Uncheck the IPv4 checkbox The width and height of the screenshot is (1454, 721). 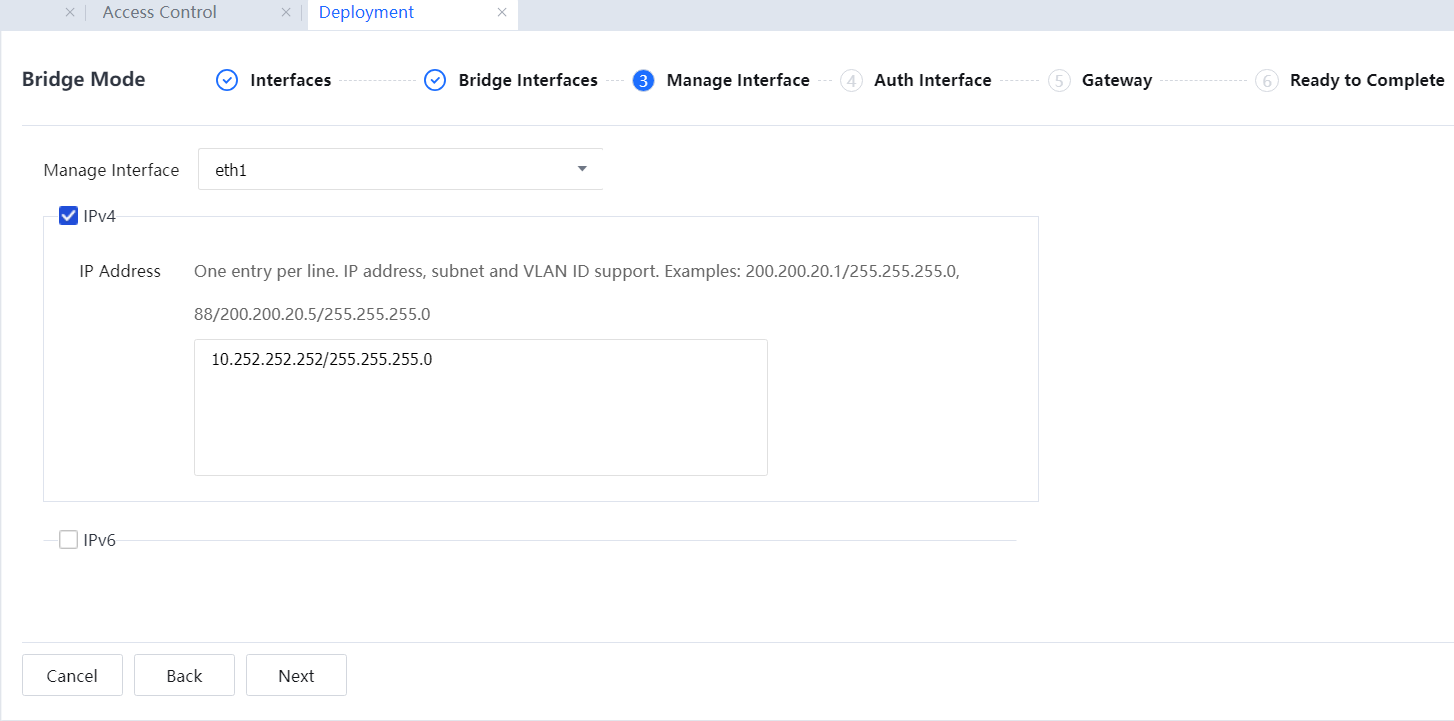[69, 215]
